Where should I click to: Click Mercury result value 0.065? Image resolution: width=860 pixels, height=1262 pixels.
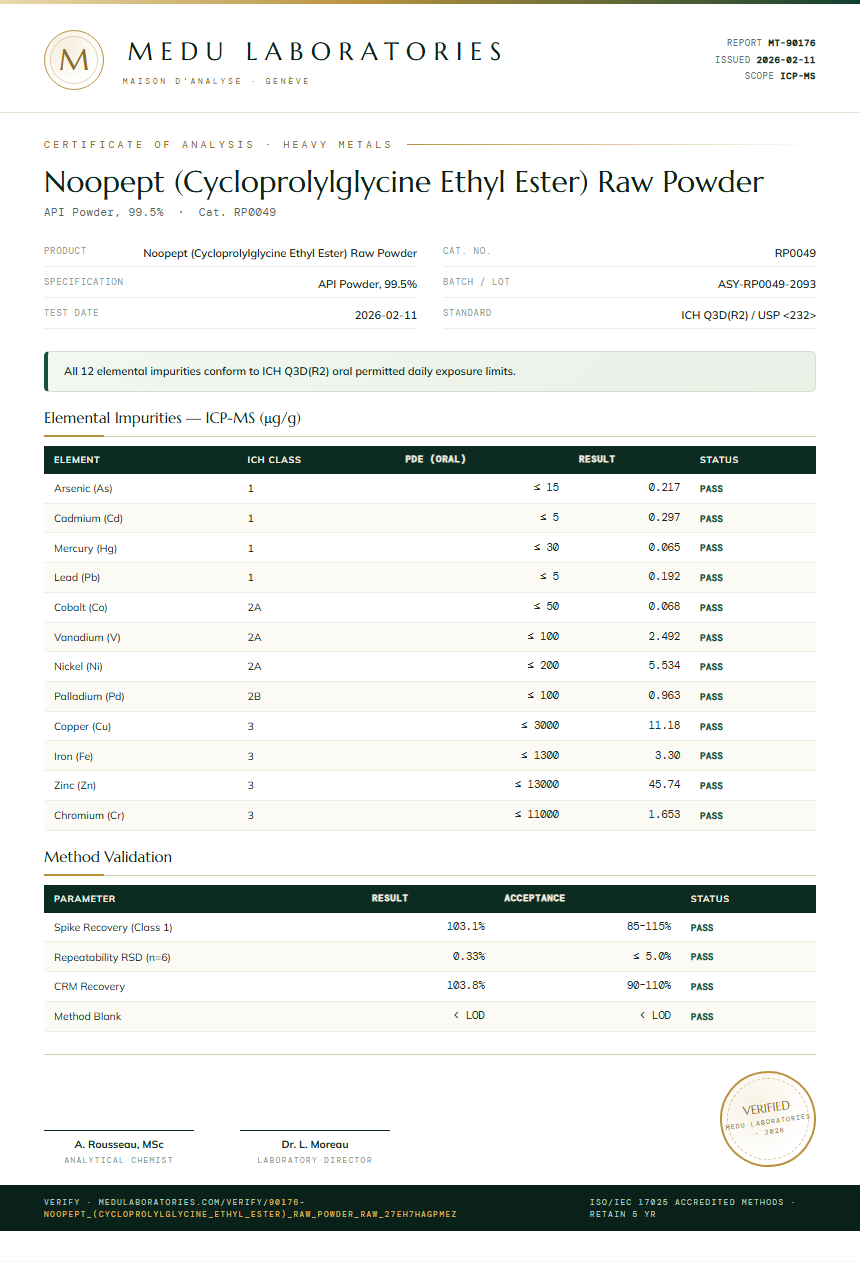point(664,547)
